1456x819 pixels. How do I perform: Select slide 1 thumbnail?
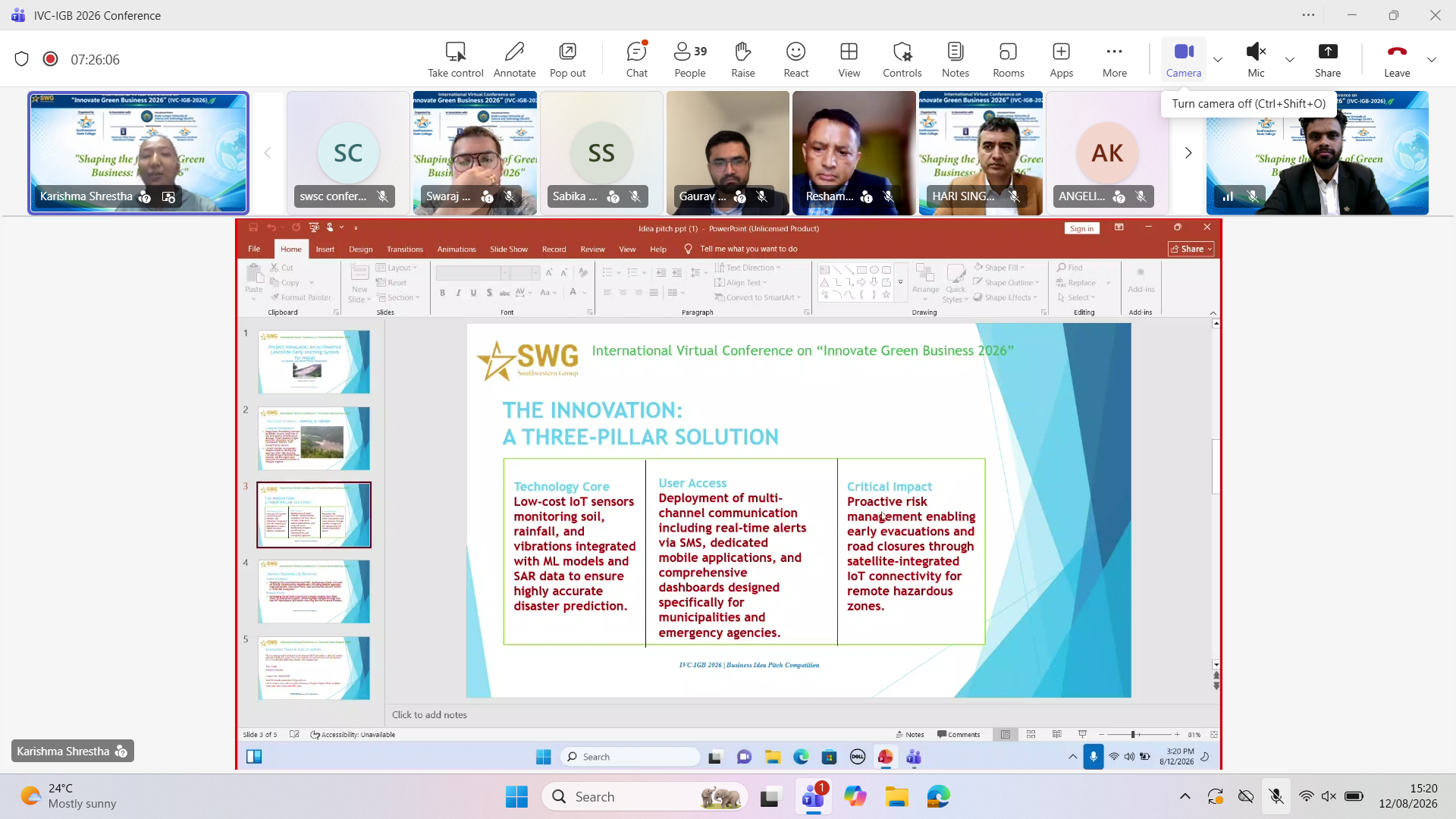[314, 362]
